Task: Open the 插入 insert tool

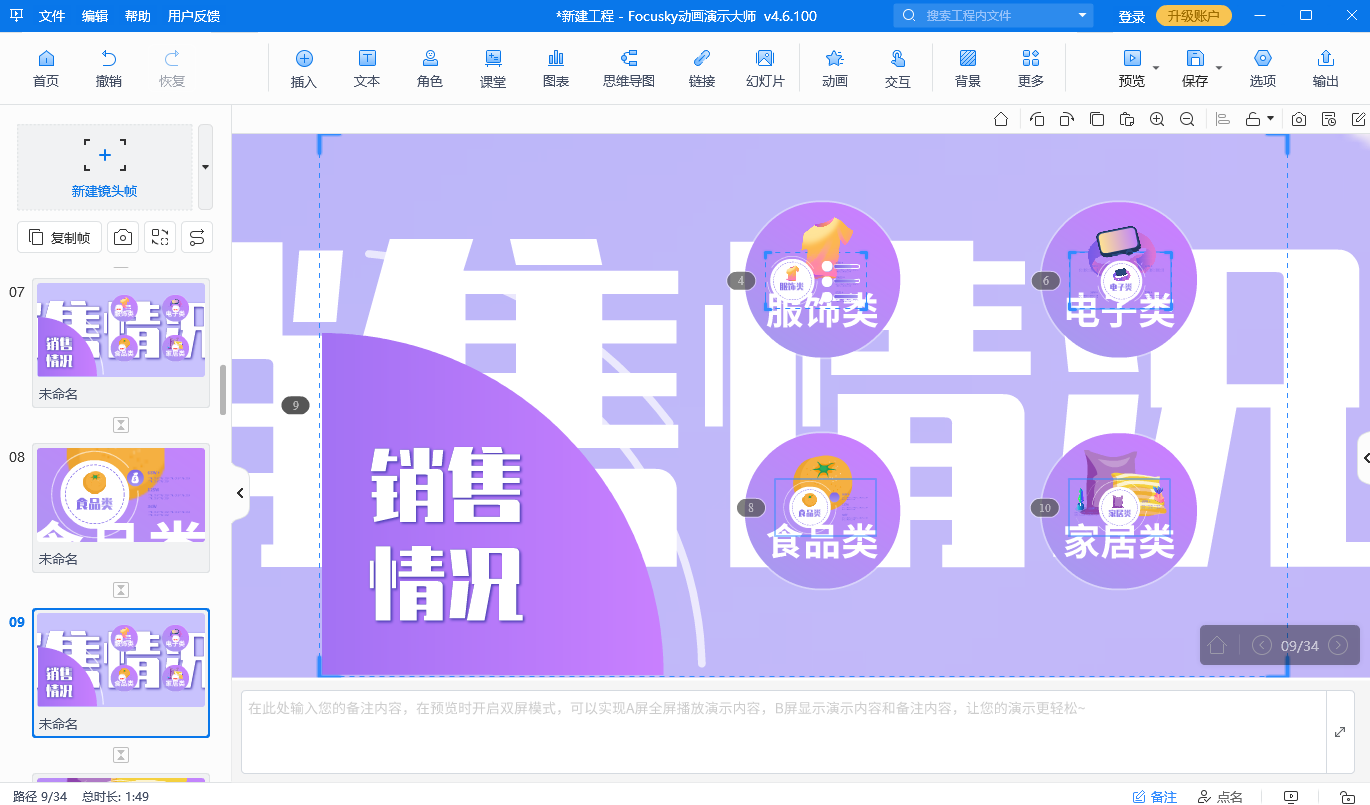Action: pyautogui.click(x=304, y=69)
